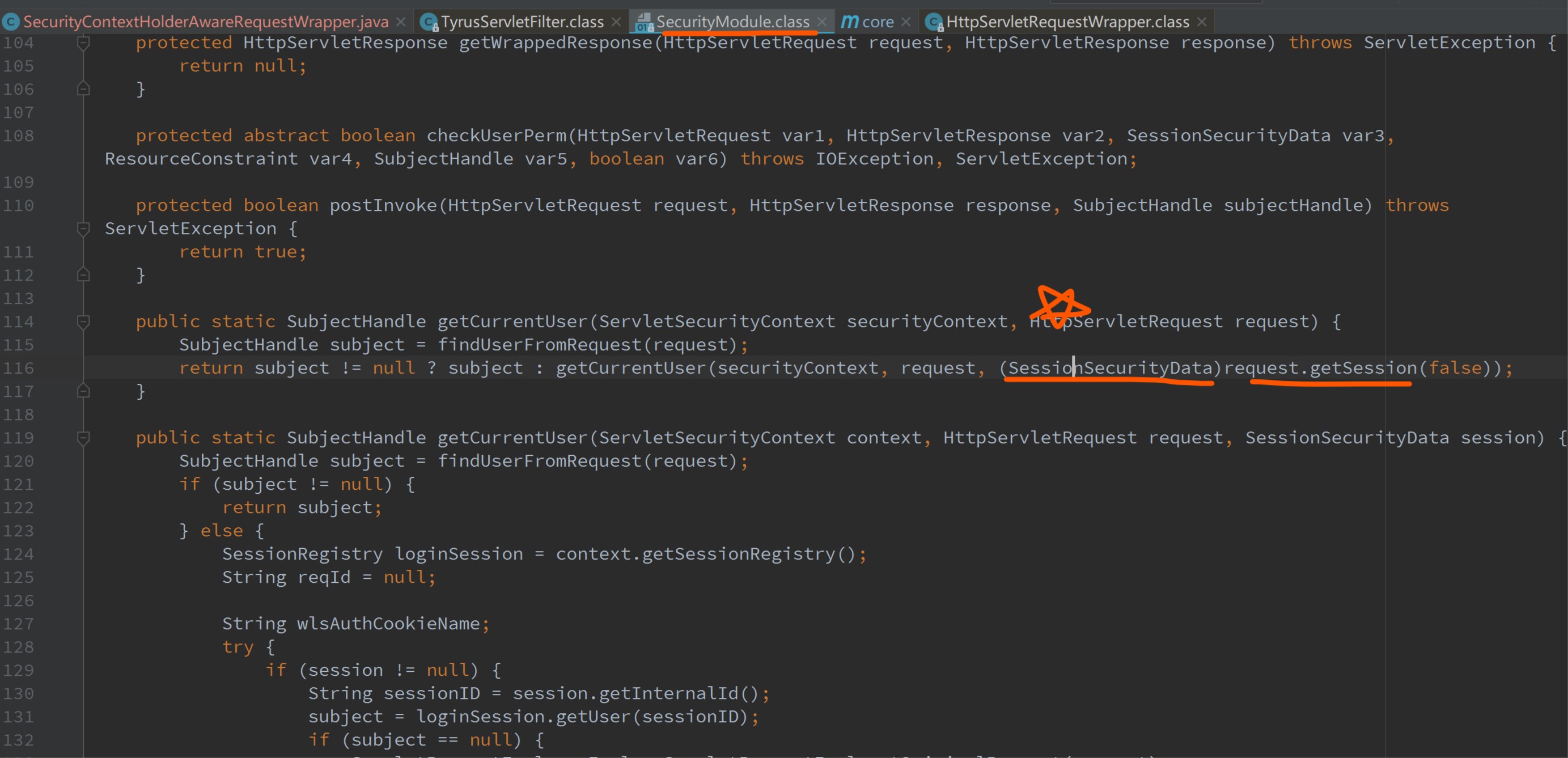Switch to the TyrusServletFilter.class tab
Viewport: 1568px width, 758px height.
tap(522, 23)
